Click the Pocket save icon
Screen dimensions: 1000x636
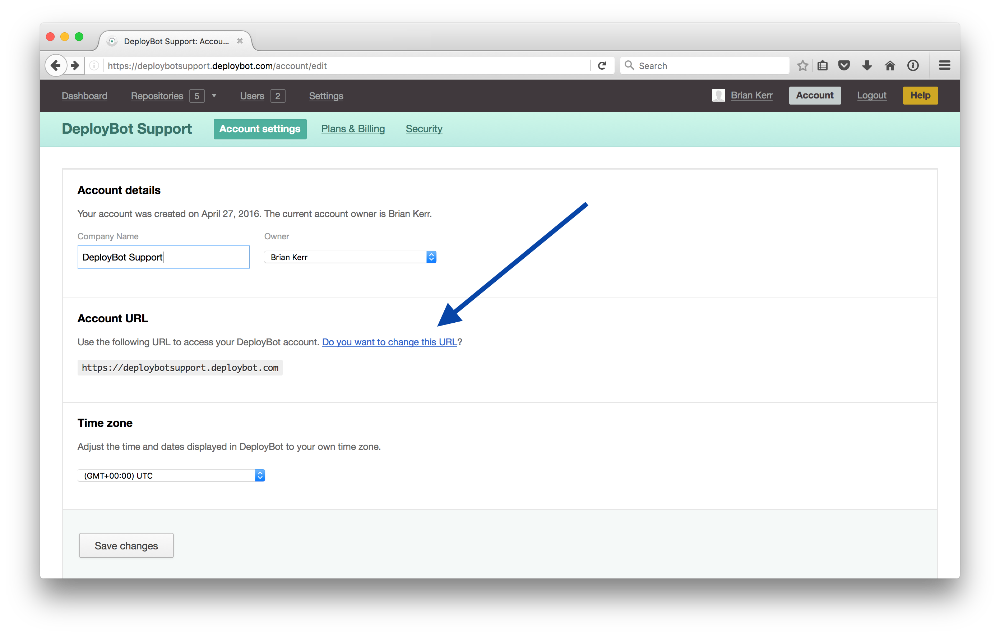(x=844, y=65)
